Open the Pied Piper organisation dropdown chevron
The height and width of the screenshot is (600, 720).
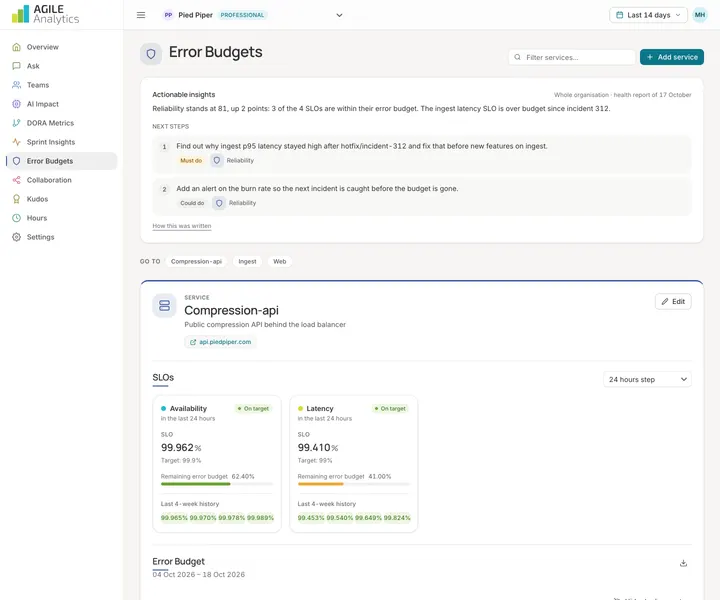coord(339,15)
